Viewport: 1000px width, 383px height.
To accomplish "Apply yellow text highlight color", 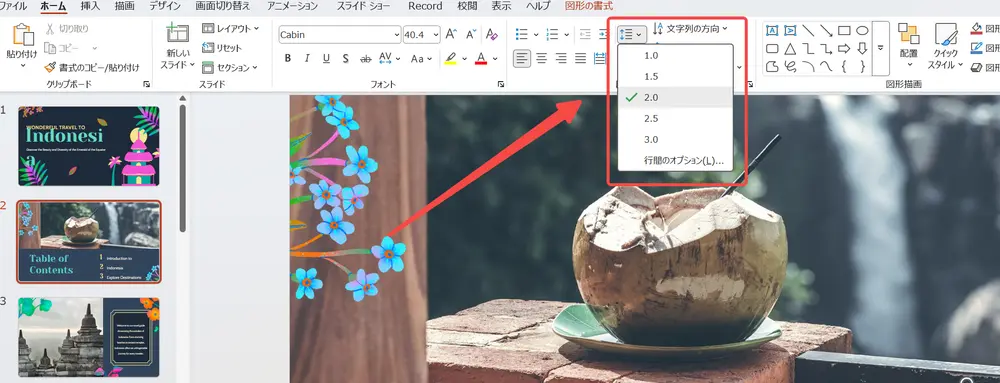I will [450, 59].
